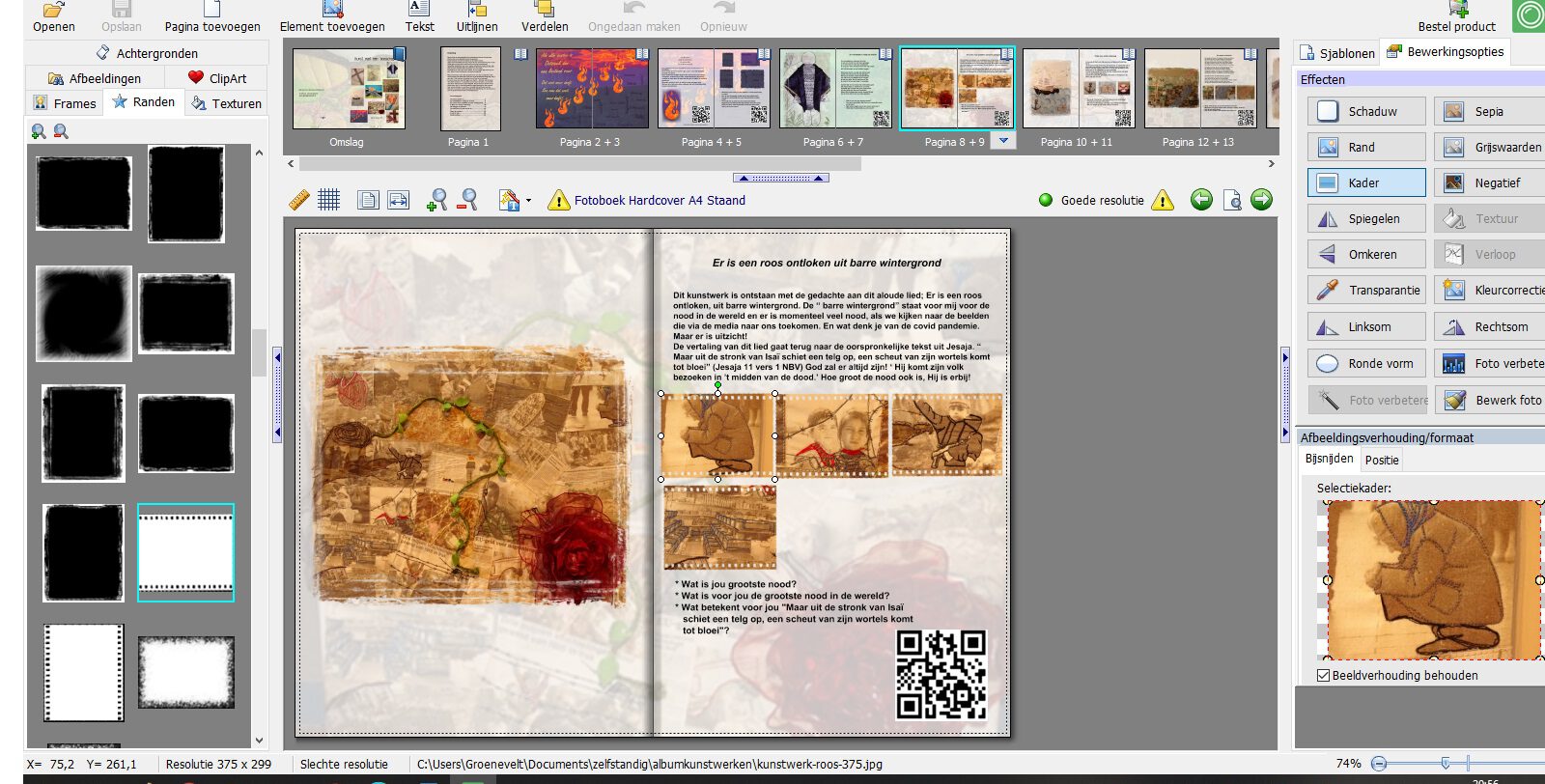The height and width of the screenshot is (784, 1545).
Task: Collapse left panel with side arrow handle
Action: tap(277, 394)
